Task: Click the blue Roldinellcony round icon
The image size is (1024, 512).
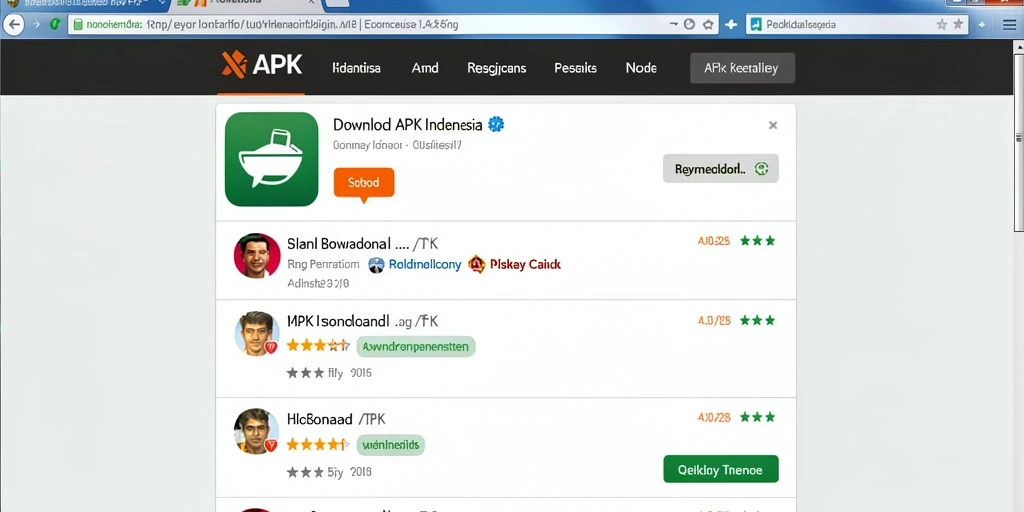Action: click(376, 264)
